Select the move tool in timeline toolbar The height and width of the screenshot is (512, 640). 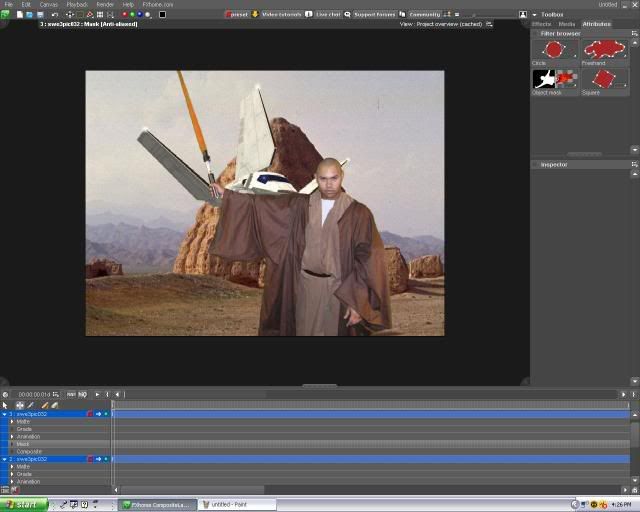[20, 405]
